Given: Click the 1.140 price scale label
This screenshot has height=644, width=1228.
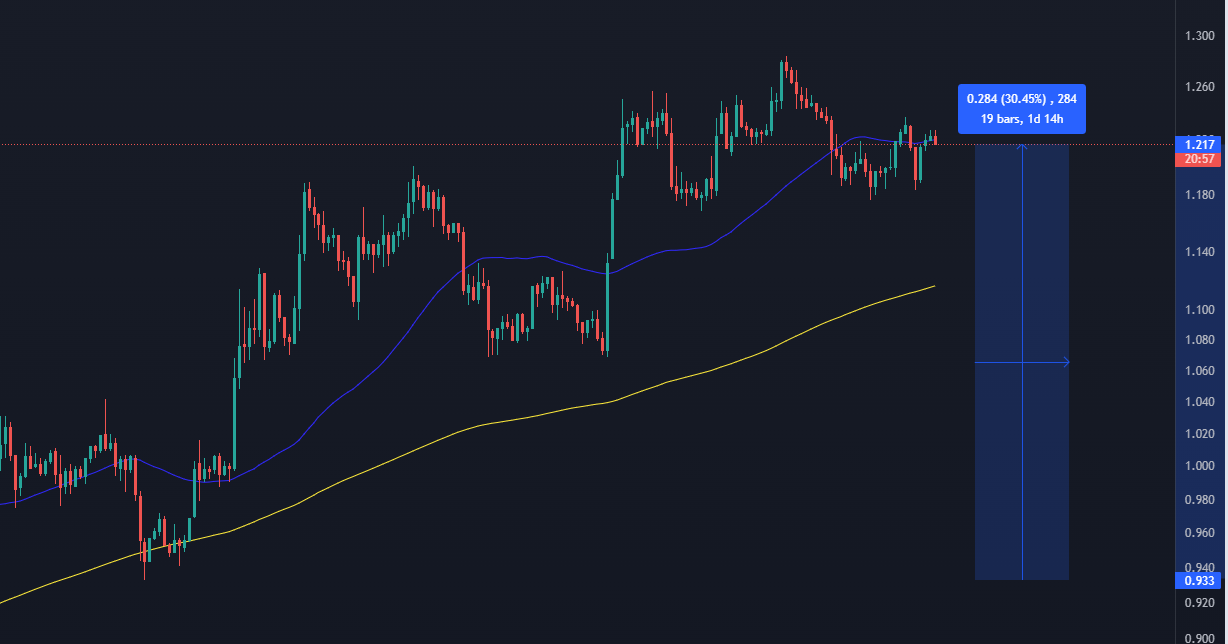Looking at the screenshot, I should 1199,252.
